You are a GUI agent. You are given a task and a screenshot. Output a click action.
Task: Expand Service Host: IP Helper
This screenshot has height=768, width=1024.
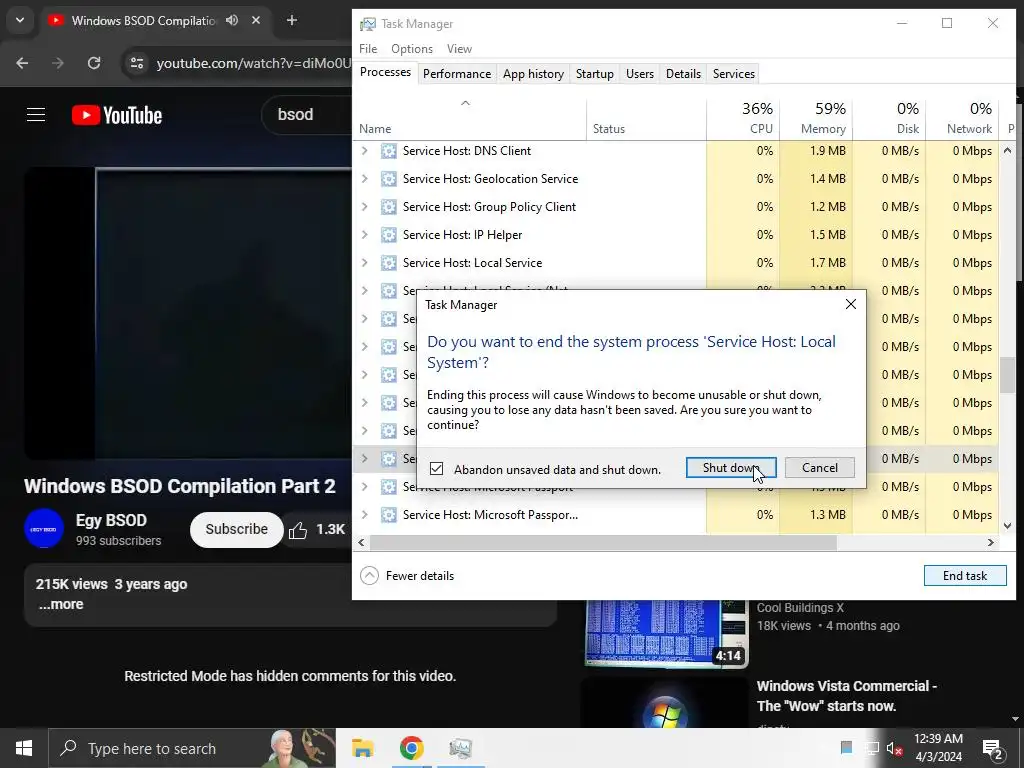(x=364, y=235)
